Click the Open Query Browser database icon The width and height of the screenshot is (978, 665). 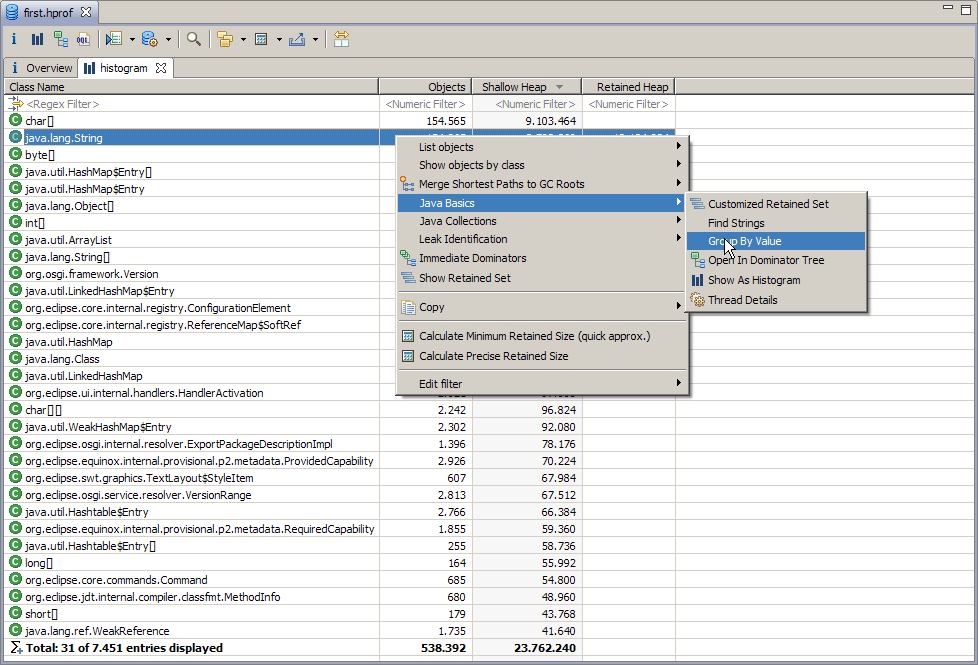click(149, 39)
